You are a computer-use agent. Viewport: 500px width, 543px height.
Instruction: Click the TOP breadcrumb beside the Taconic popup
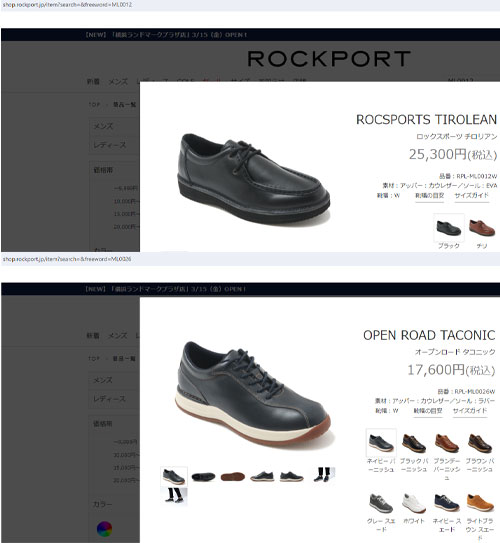(x=94, y=358)
